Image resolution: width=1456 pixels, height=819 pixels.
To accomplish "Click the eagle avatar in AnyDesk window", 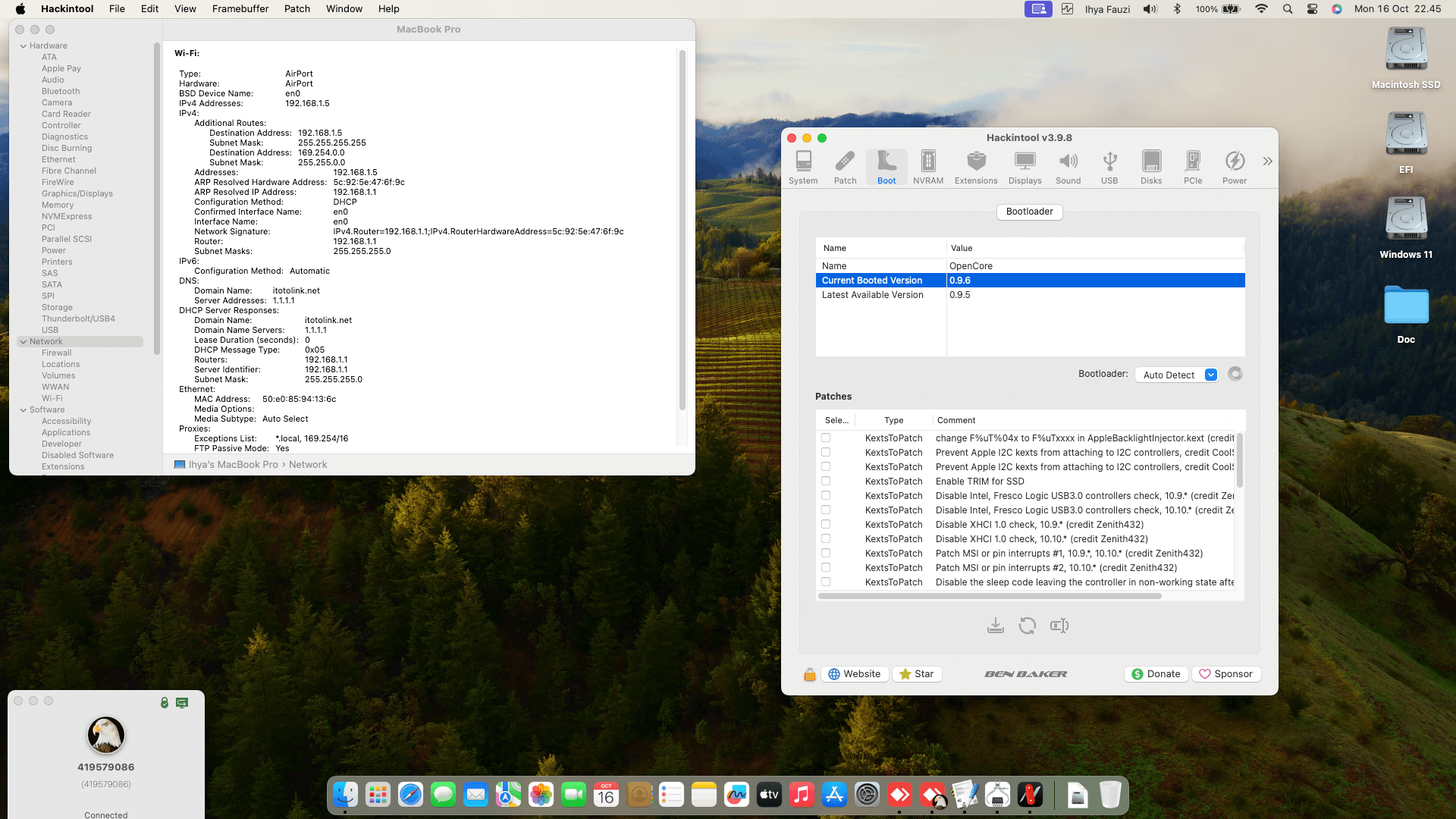I will click(x=106, y=735).
